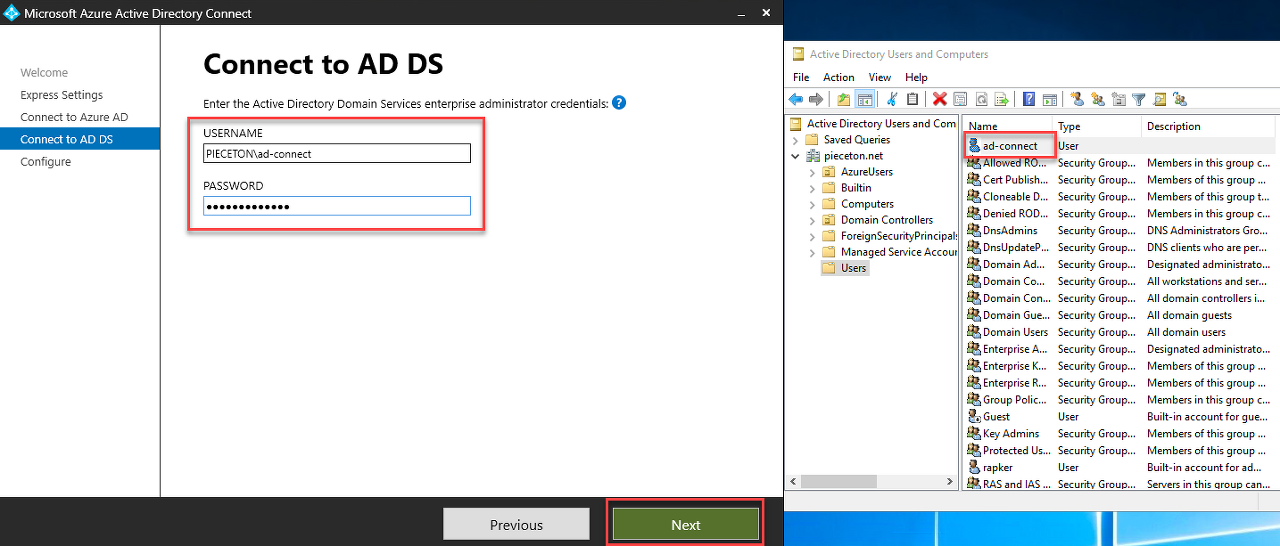Select the Cert Publish... group row
The width and height of the screenshot is (1280, 546).
[1120, 180]
